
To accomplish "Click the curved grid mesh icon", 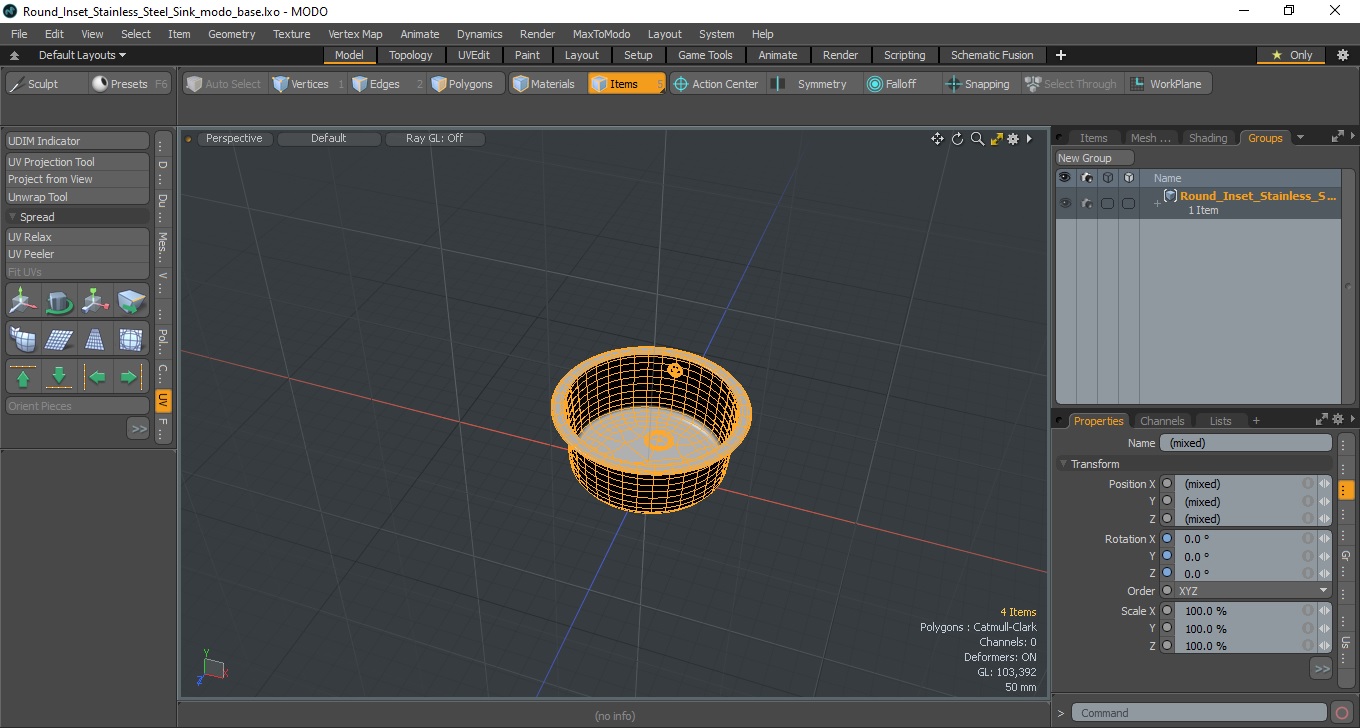I will [x=23, y=340].
